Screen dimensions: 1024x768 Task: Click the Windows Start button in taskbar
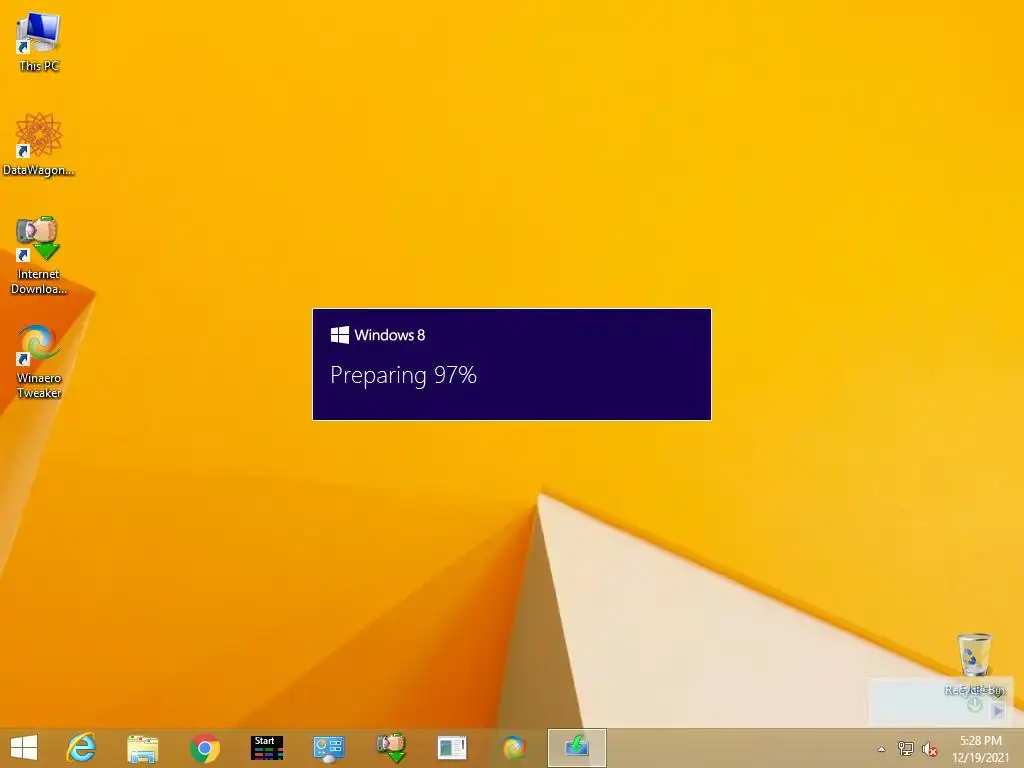point(24,748)
